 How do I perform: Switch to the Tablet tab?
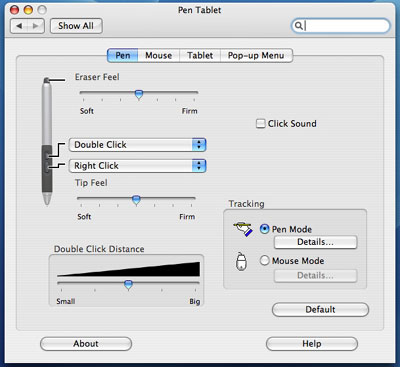click(x=200, y=55)
